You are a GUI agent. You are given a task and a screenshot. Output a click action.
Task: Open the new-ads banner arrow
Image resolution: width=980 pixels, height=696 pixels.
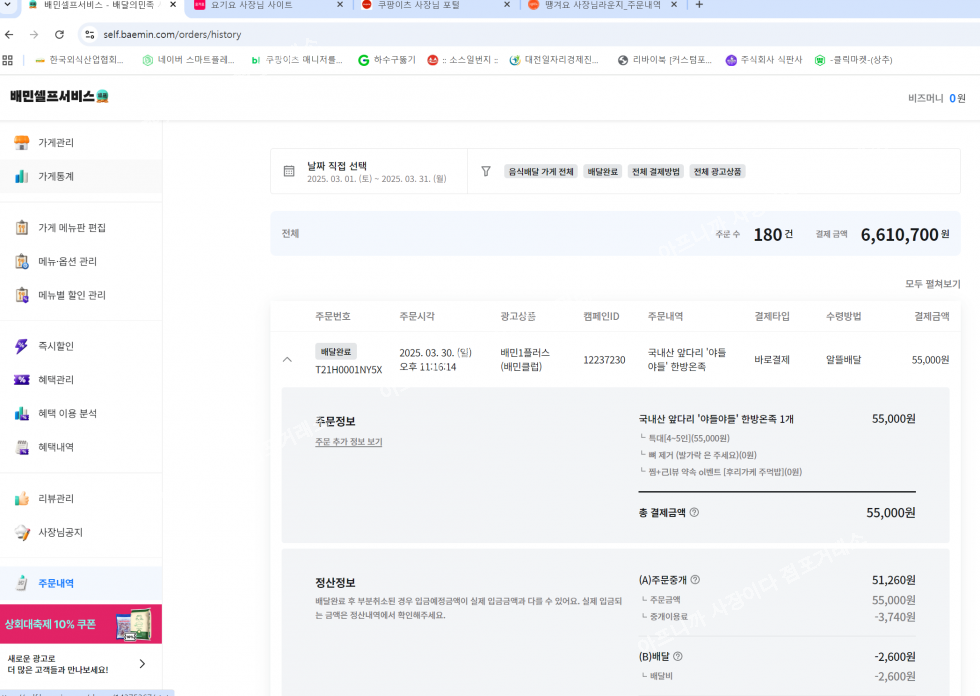(x=142, y=664)
